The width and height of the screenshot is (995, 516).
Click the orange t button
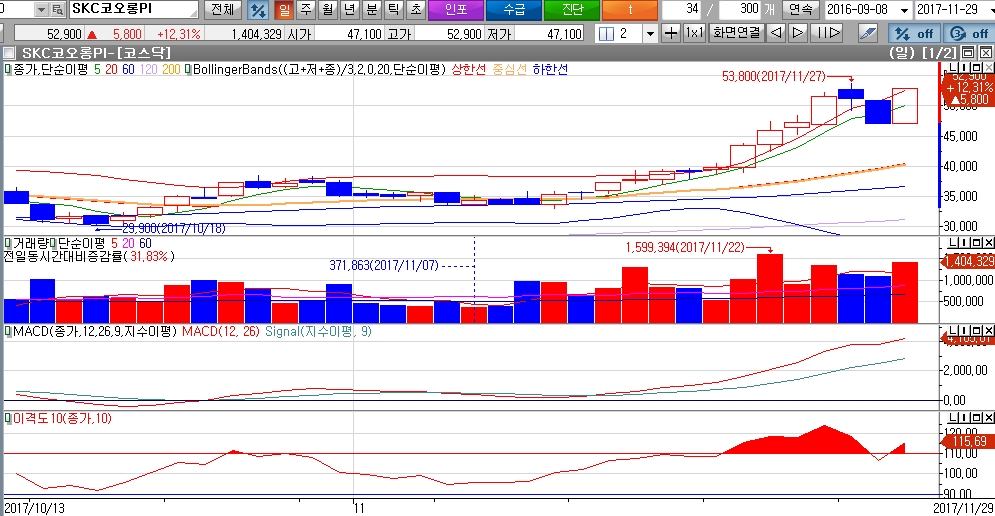[629, 10]
